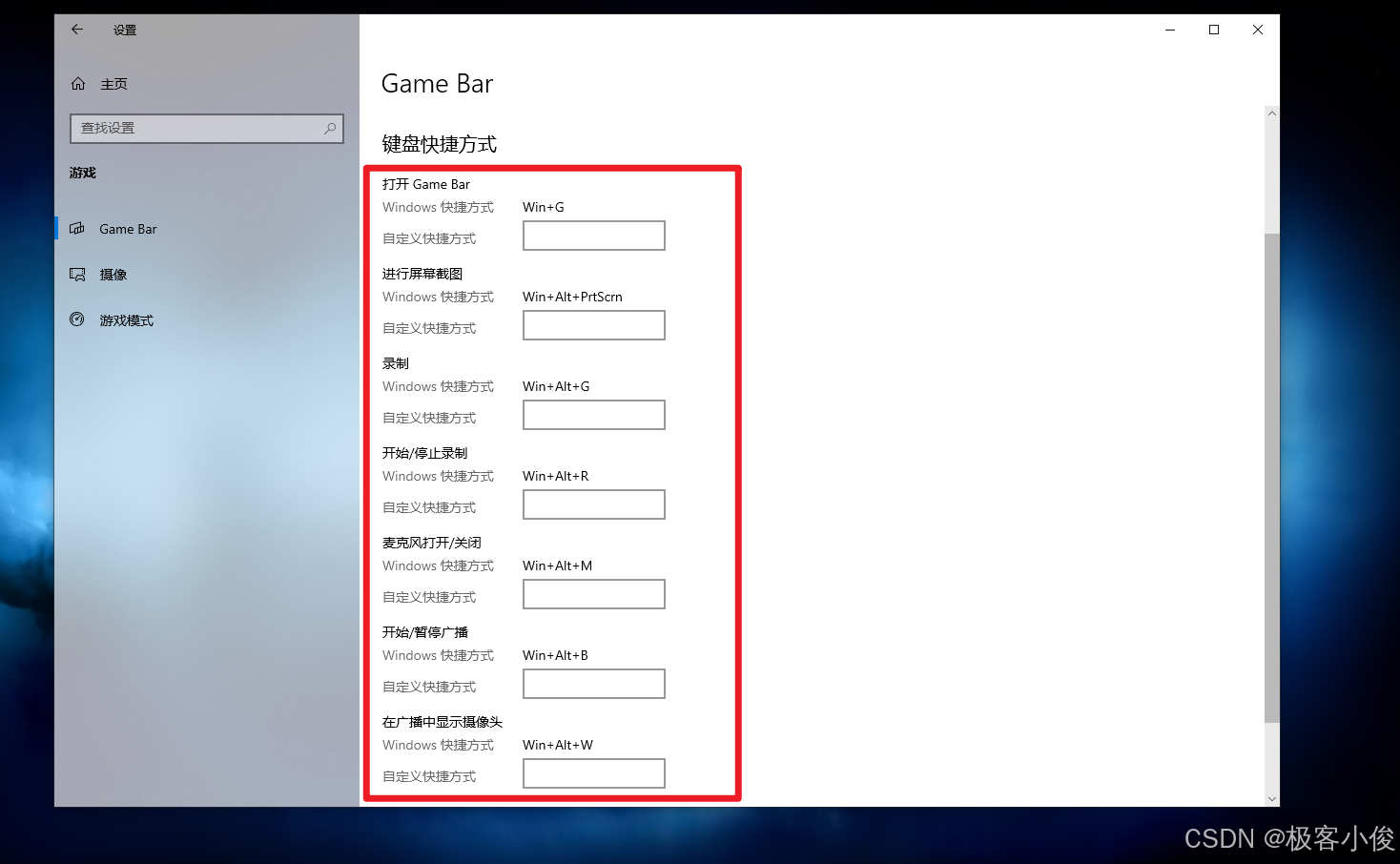Image resolution: width=1400 pixels, height=864 pixels.
Task: Click the Win+Alt+PrtScrn shortcut text
Action: (572, 297)
